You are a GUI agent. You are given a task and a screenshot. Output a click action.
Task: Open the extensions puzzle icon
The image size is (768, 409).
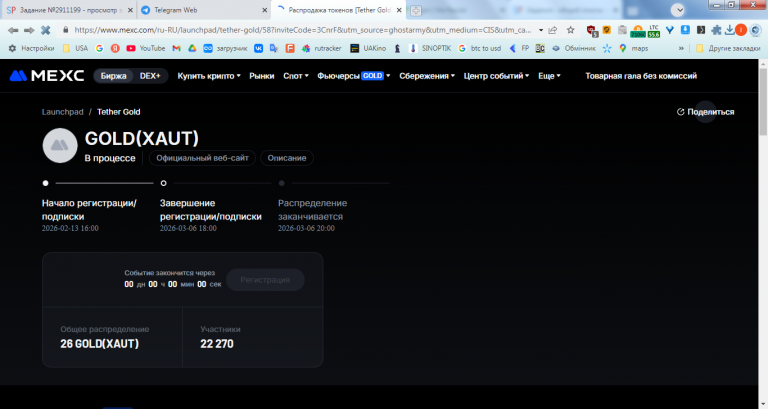coord(716,30)
